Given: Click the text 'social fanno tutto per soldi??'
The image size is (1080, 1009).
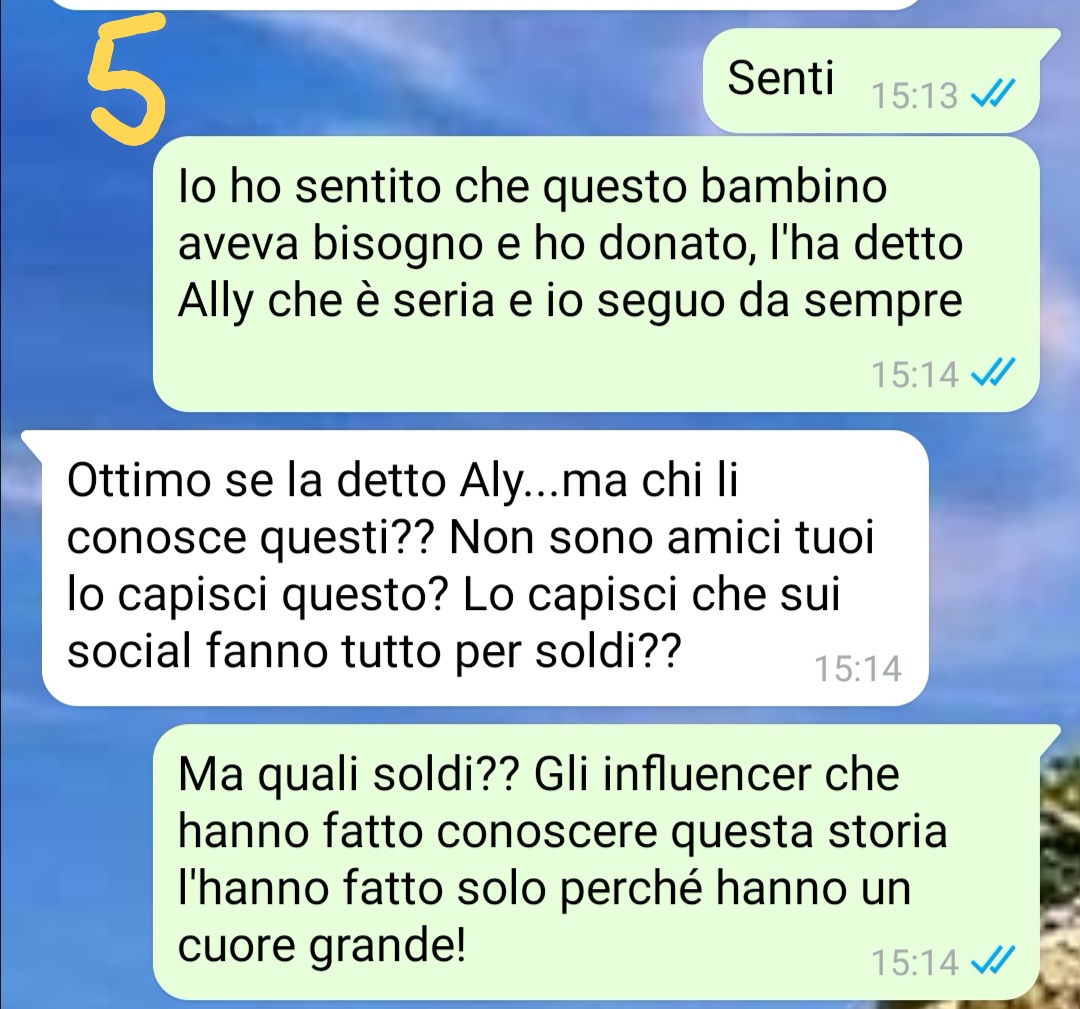Looking at the screenshot, I should (374, 651).
